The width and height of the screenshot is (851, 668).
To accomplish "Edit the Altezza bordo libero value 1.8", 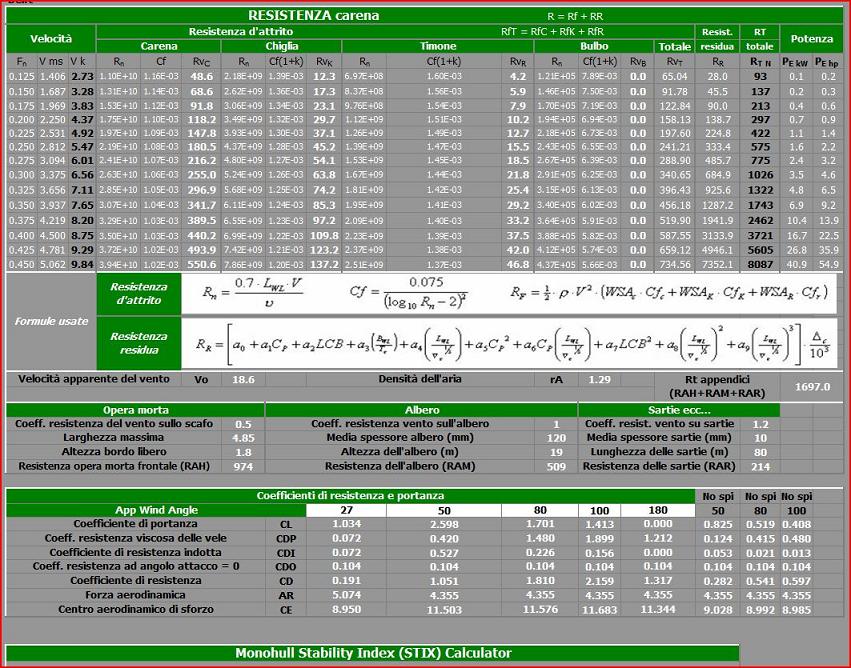I will click(x=243, y=452).
